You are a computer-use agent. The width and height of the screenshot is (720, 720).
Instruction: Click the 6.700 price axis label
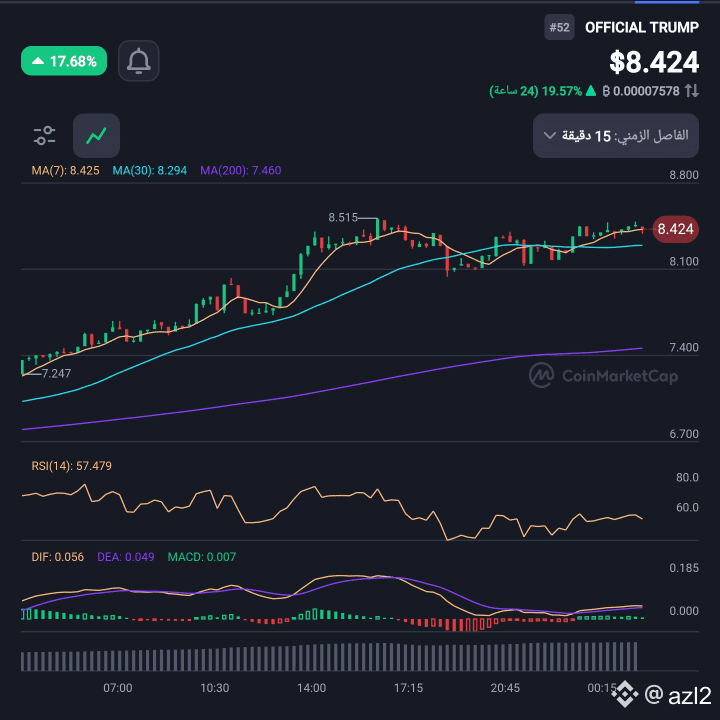(x=684, y=433)
